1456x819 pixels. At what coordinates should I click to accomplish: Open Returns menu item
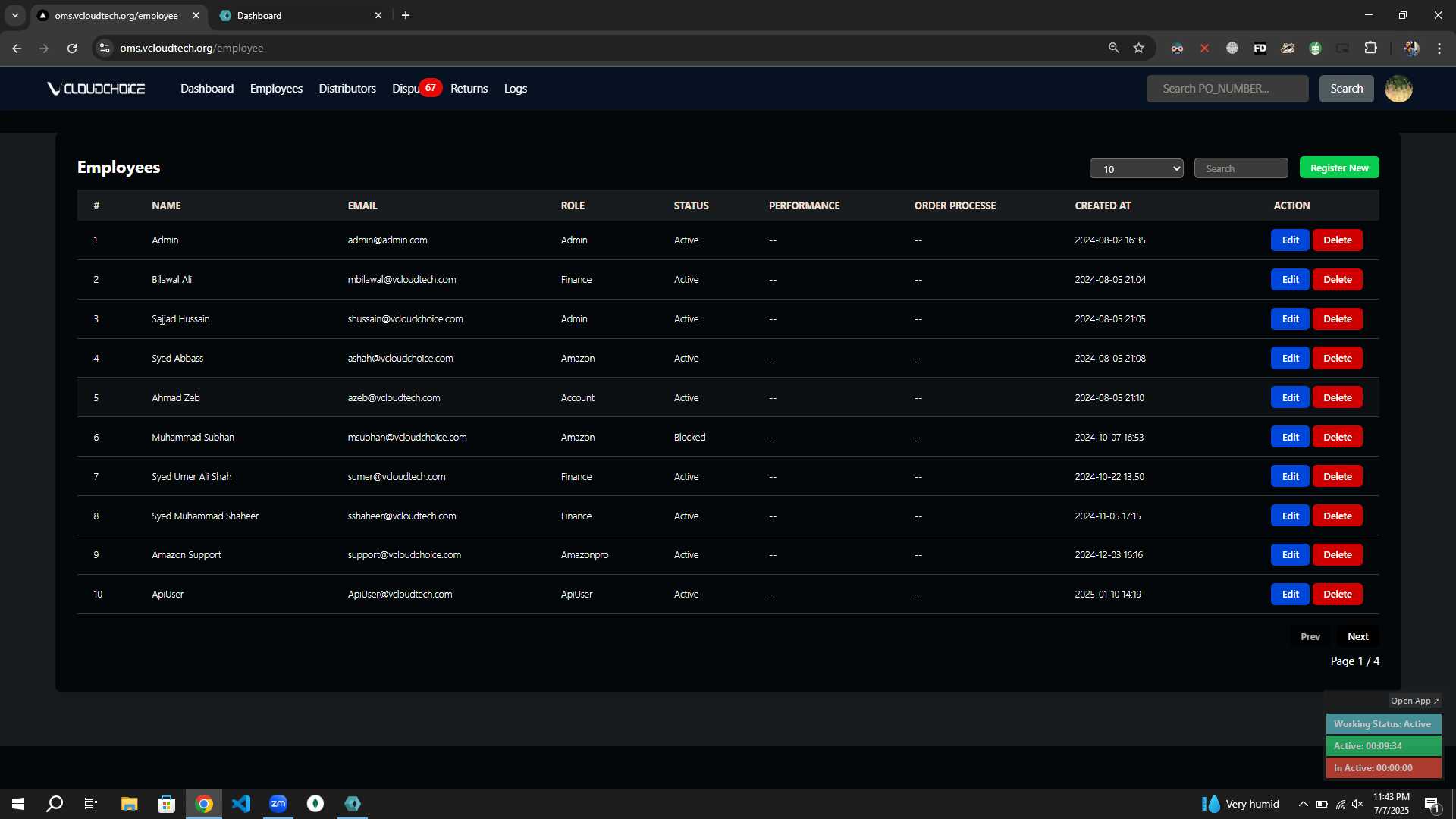click(469, 89)
